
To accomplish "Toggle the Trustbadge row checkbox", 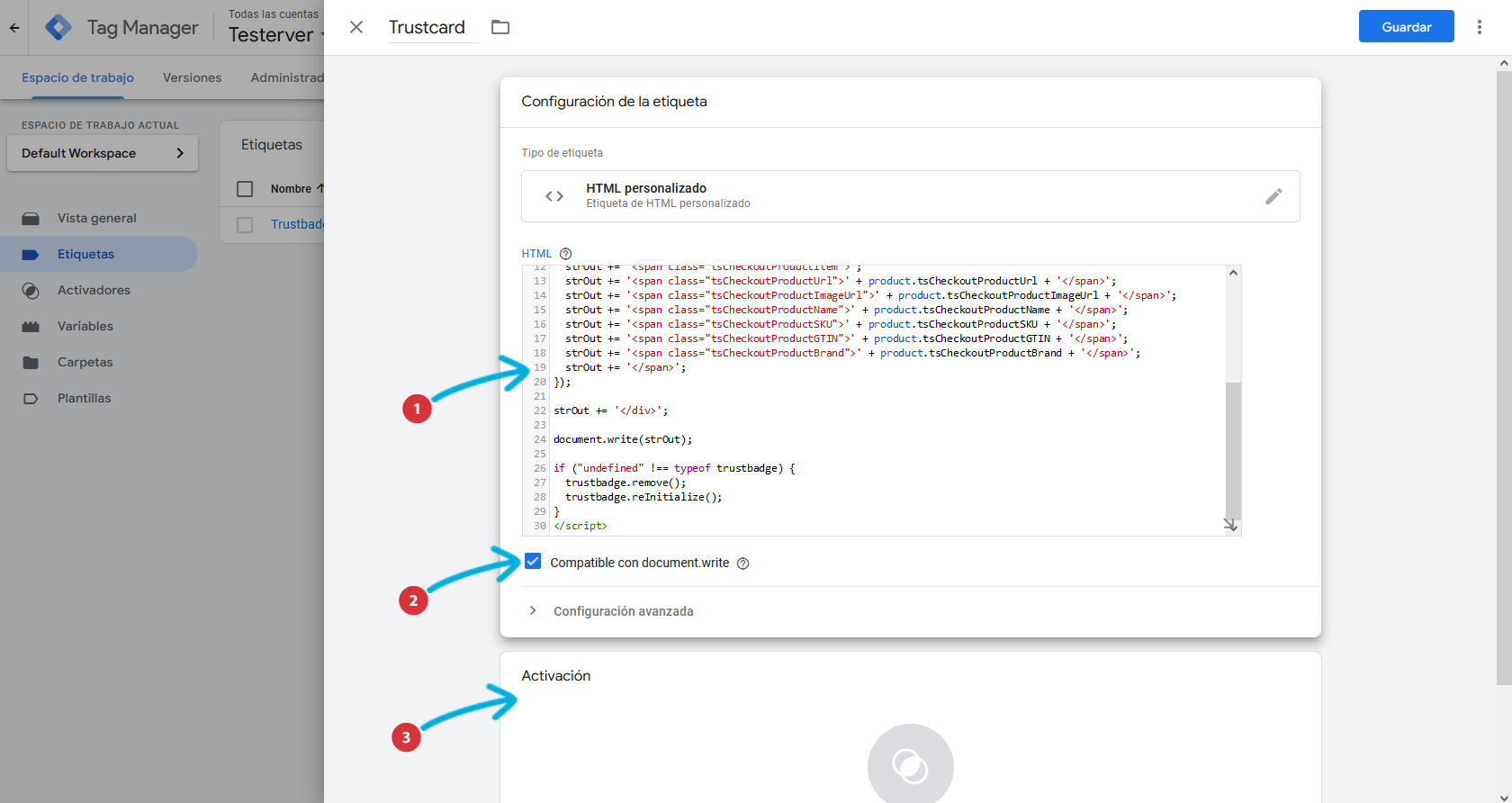I will [245, 225].
